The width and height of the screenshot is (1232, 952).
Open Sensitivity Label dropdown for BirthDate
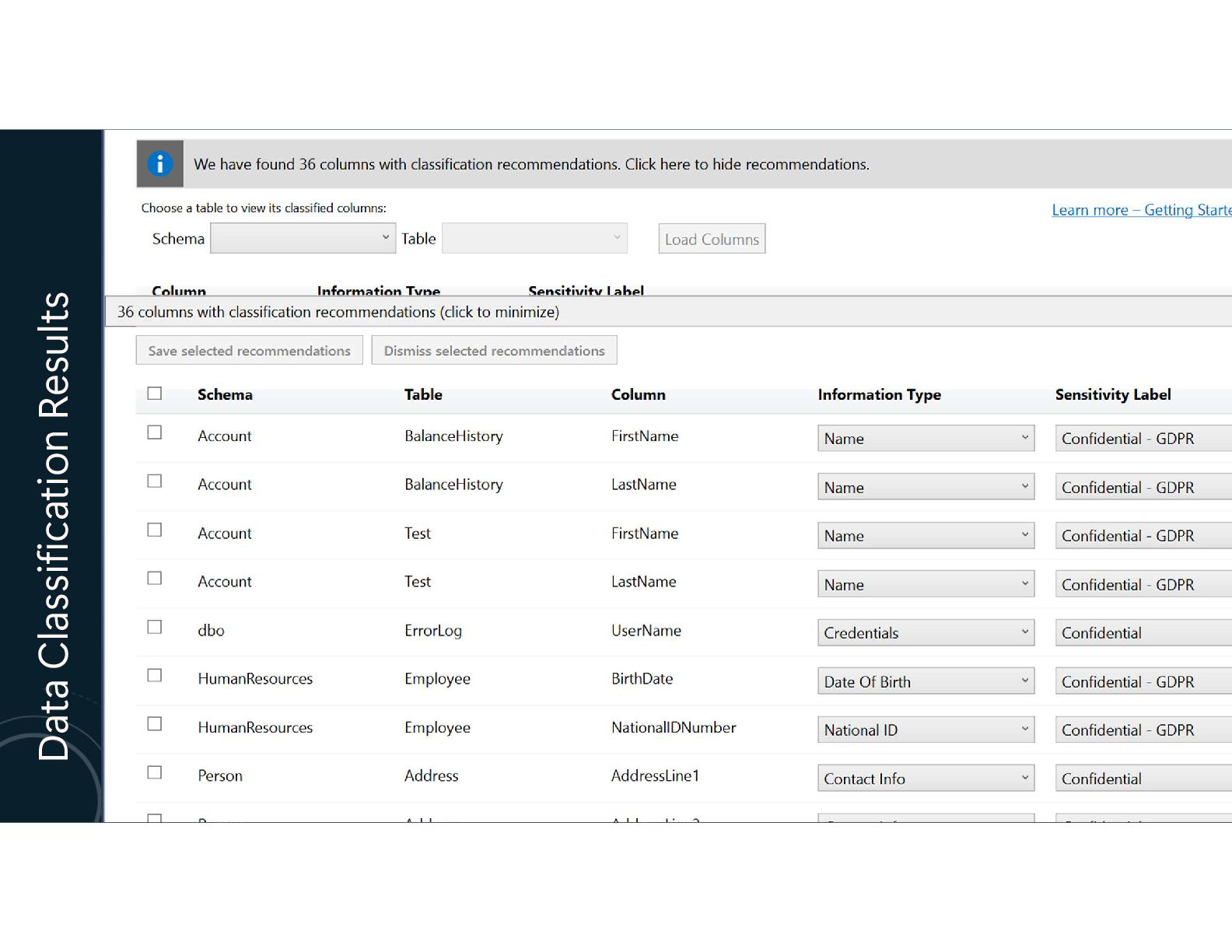[1143, 681]
